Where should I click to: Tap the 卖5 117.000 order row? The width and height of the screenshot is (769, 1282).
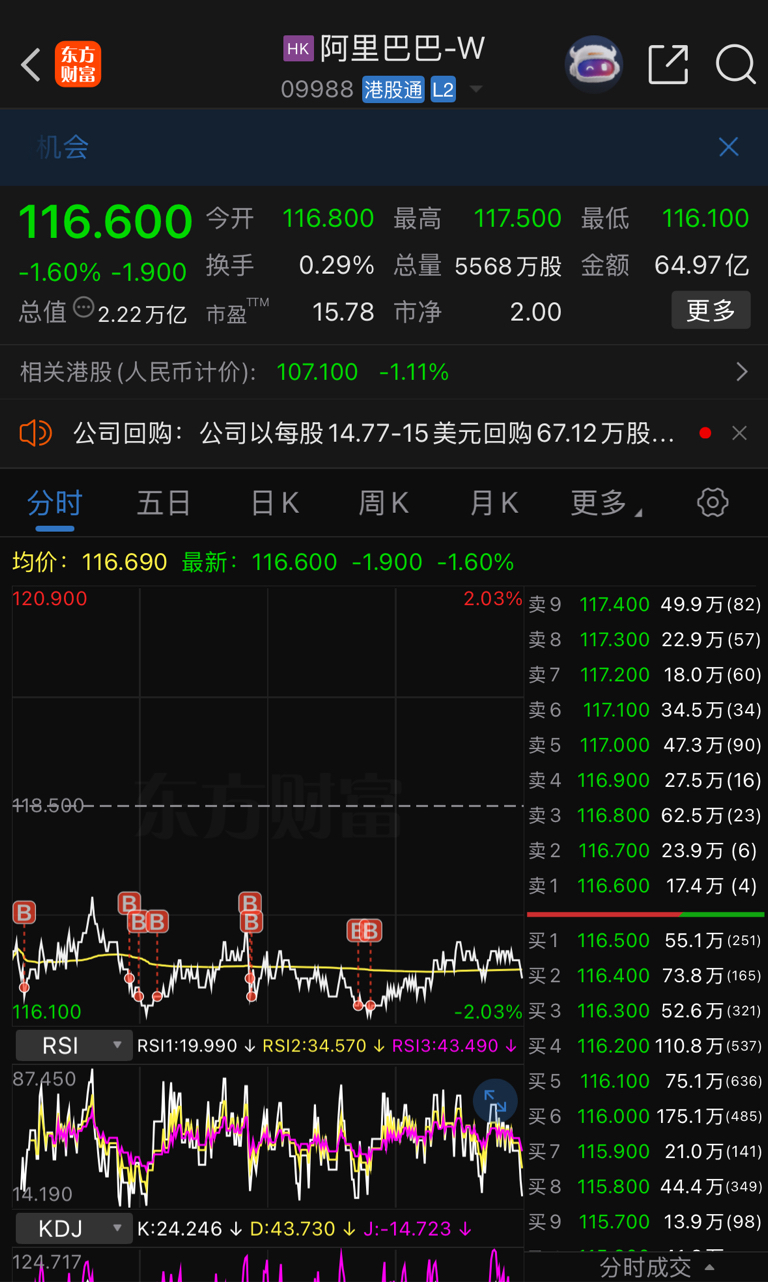tap(645, 745)
